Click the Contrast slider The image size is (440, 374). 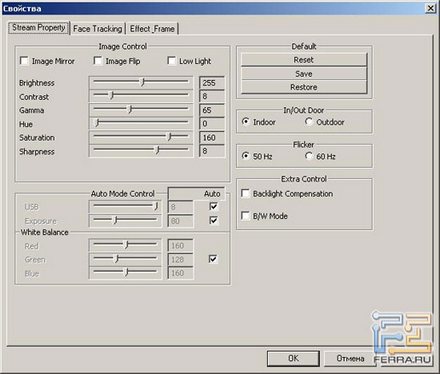click(141, 96)
